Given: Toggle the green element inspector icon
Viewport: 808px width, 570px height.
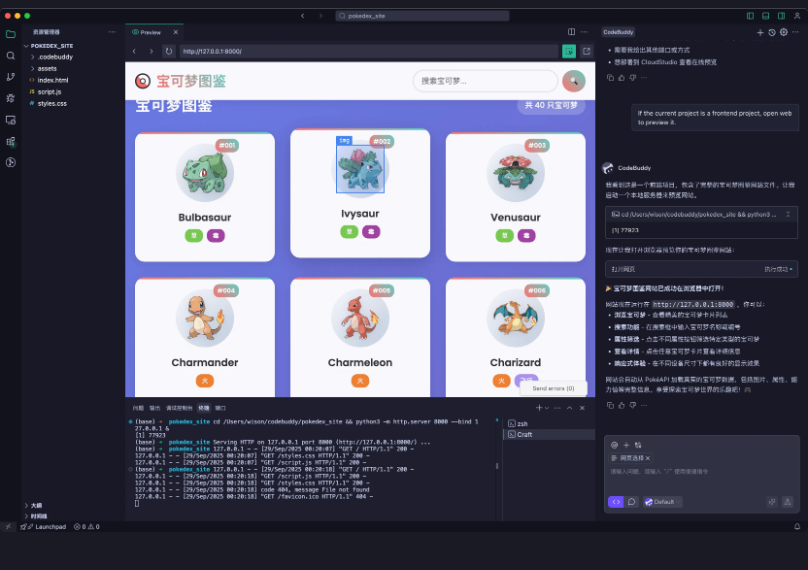Looking at the screenshot, I should 569,51.
